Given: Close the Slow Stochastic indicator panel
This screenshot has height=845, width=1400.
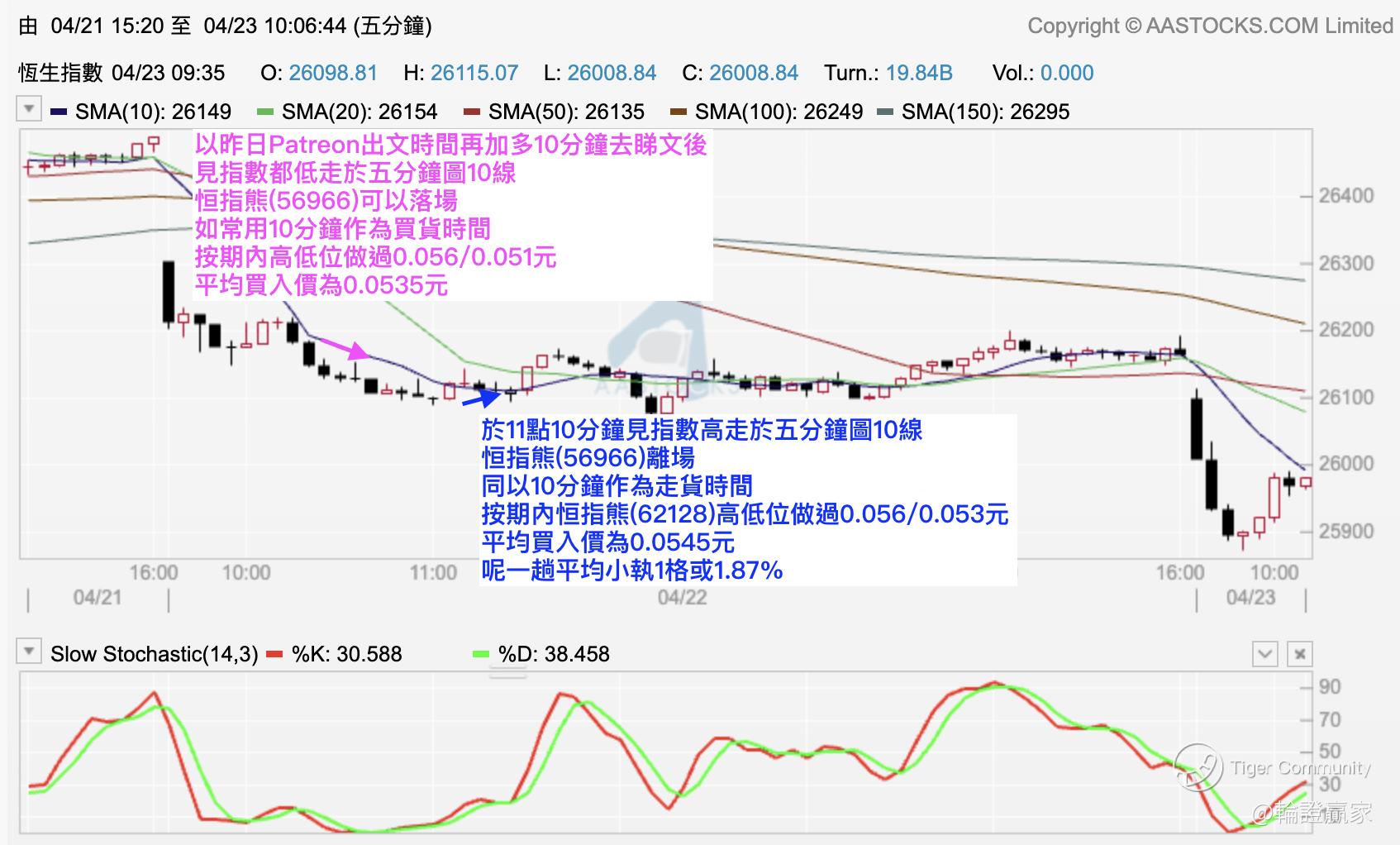Looking at the screenshot, I should [1300, 654].
